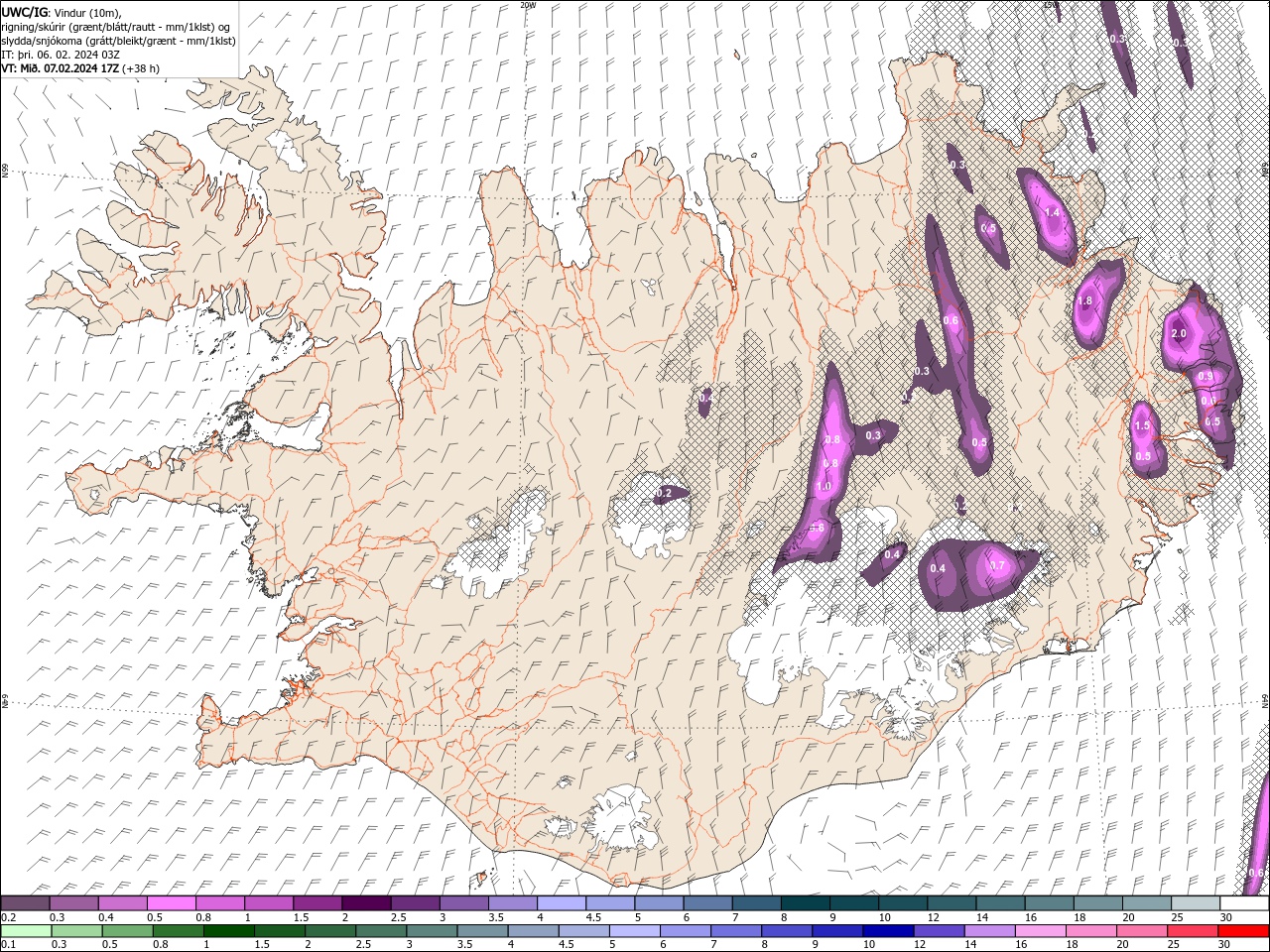Image resolution: width=1270 pixels, height=952 pixels.
Task: Click the dark blue swatch labeled 10 in the lower legend row
Action: (886, 931)
